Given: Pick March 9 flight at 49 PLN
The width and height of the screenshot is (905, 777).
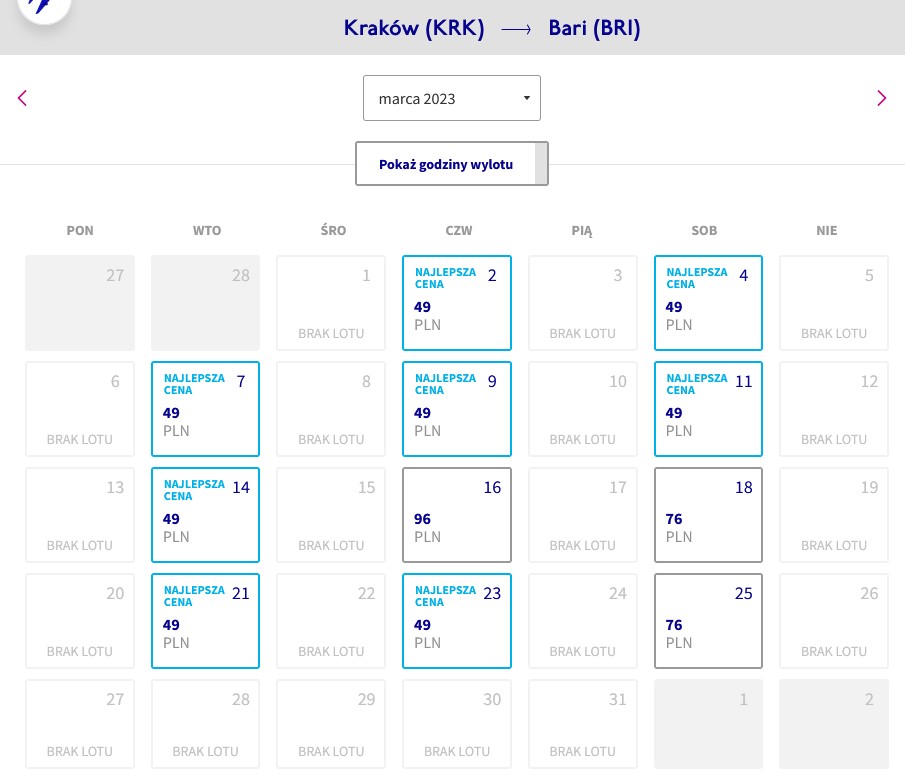Looking at the screenshot, I should coord(457,409).
